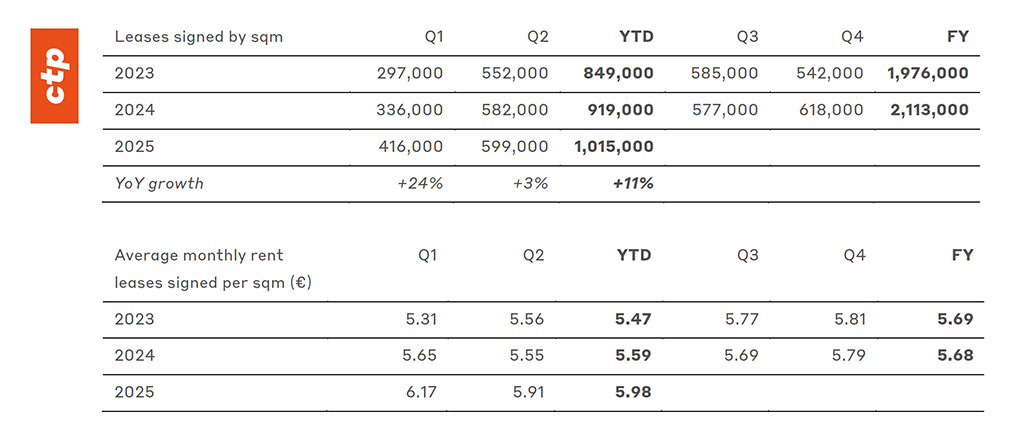Screen dimensions: 1024x446
Task: Click the 5.77 Q3 2023 rent value
Action: [740, 319]
